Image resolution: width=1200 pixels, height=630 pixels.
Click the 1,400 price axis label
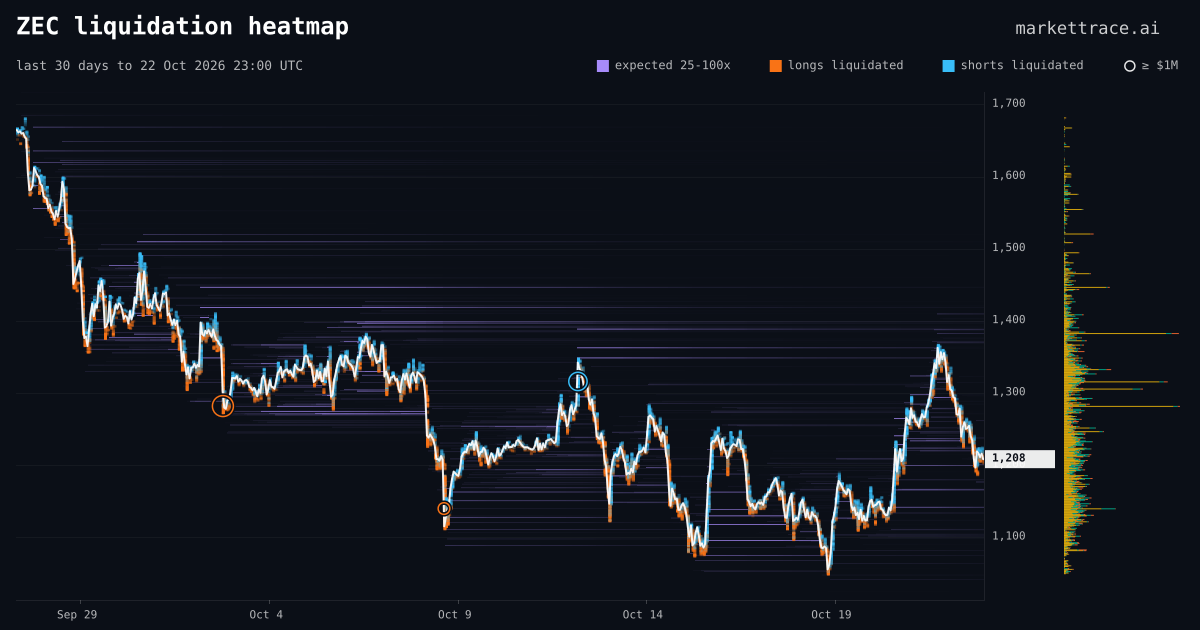pyautogui.click(x=1008, y=319)
